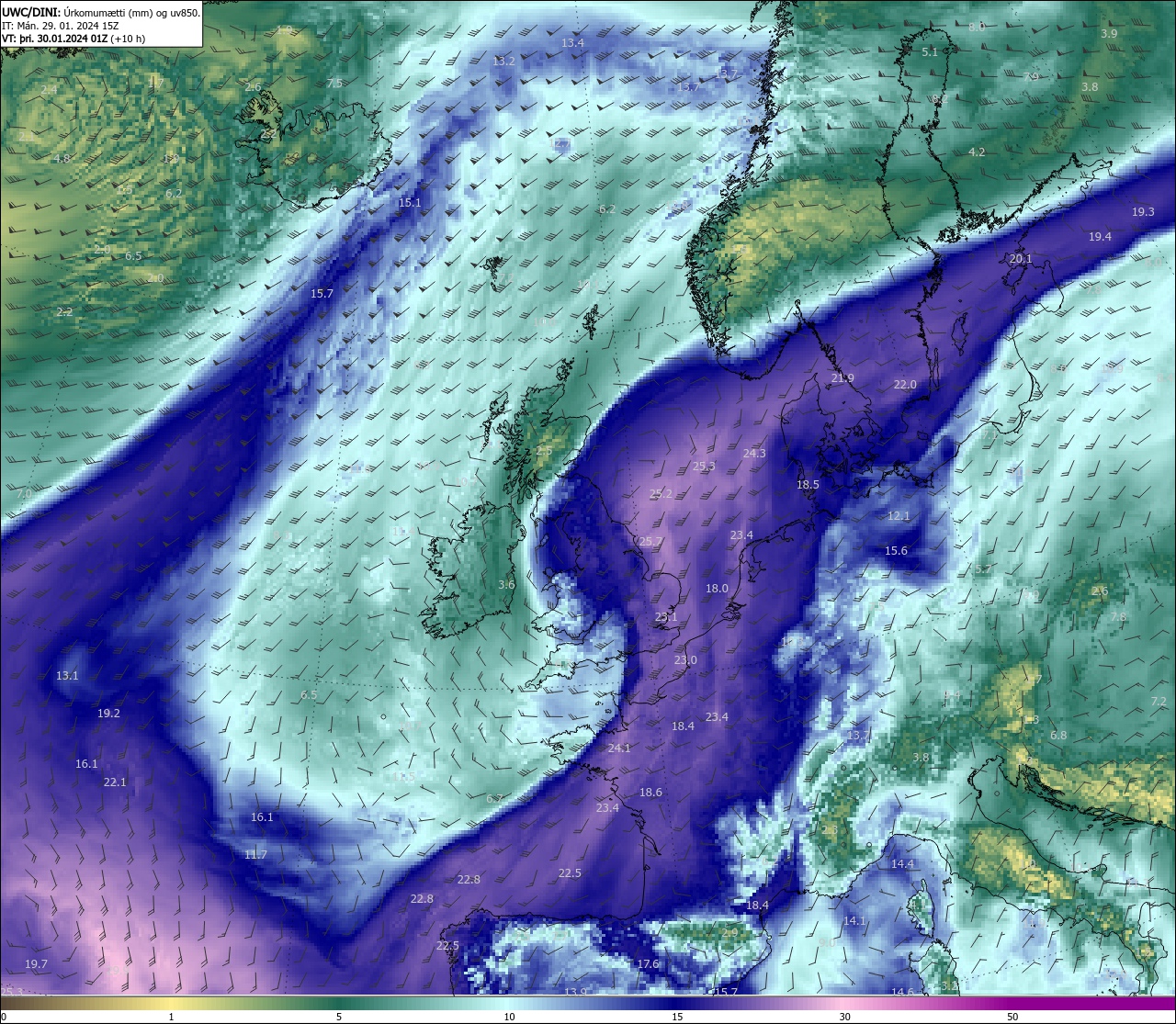Screen dimensions: 1176x1024
Task: Click the 25.7 value on the map
Action: 650,542
